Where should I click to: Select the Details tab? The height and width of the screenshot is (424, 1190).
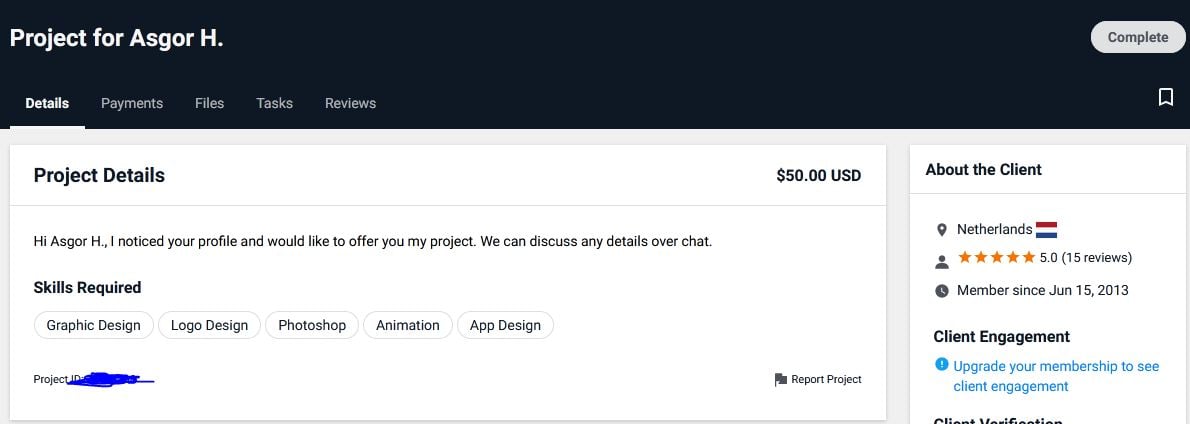[x=47, y=103]
